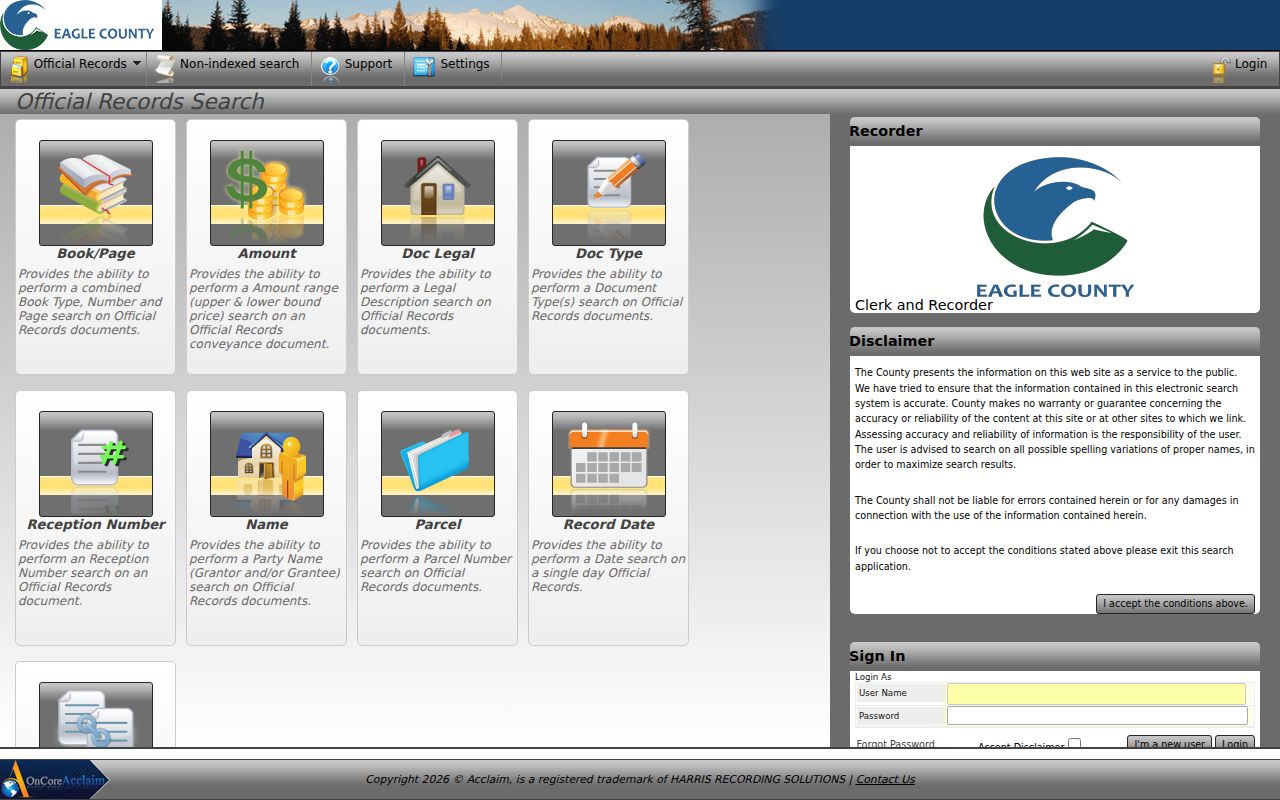
Task: Click the Official Records toolbar icon
Action: [19, 67]
